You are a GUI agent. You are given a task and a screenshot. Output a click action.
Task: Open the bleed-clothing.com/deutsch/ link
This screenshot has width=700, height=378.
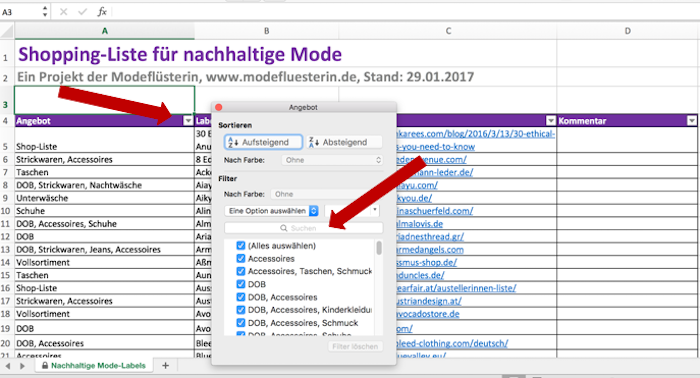coord(452,343)
